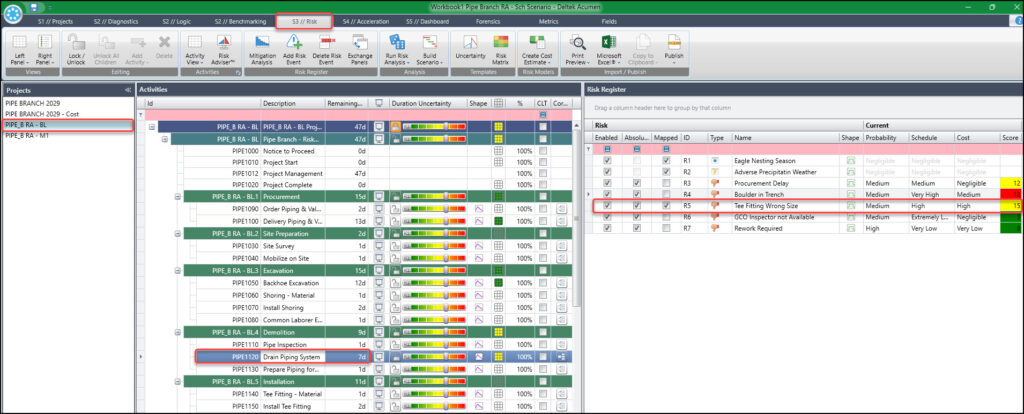Screen dimensions: 1024x414
Task: Start Run Risk Analysis
Action: 396,48
